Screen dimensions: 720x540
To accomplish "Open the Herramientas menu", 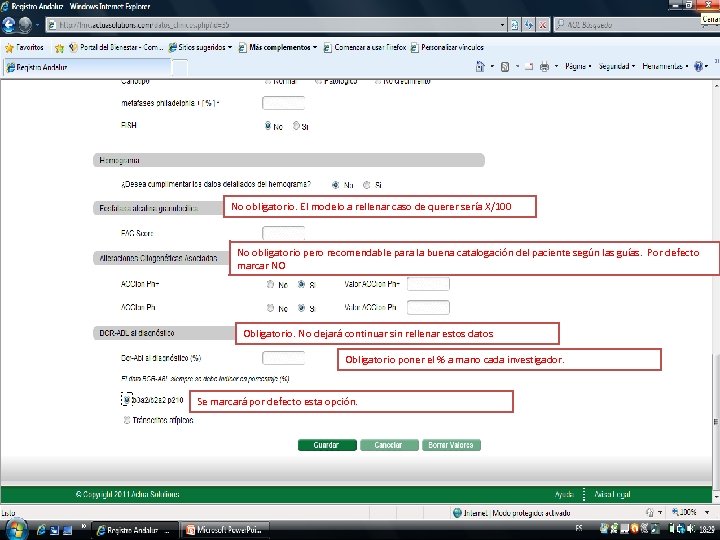I will [x=664, y=67].
